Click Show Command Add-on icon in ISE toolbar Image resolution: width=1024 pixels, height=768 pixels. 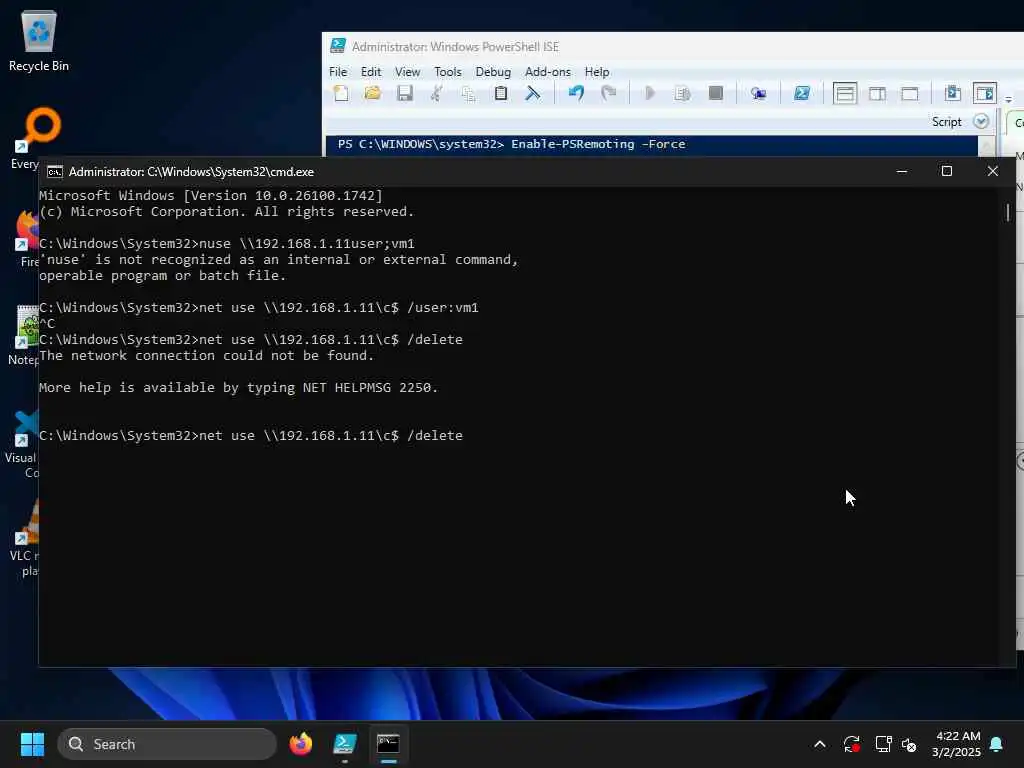(x=985, y=93)
